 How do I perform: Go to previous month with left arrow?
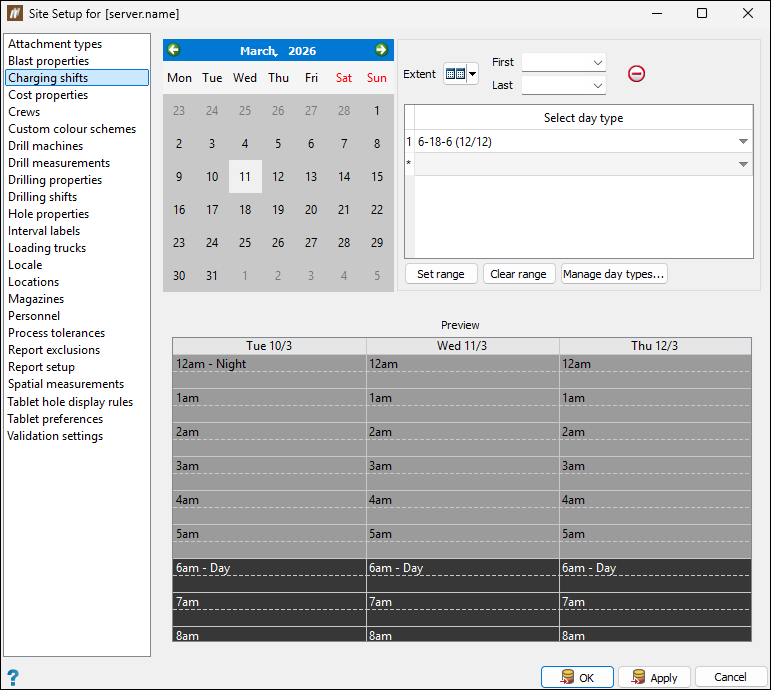click(x=174, y=50)
